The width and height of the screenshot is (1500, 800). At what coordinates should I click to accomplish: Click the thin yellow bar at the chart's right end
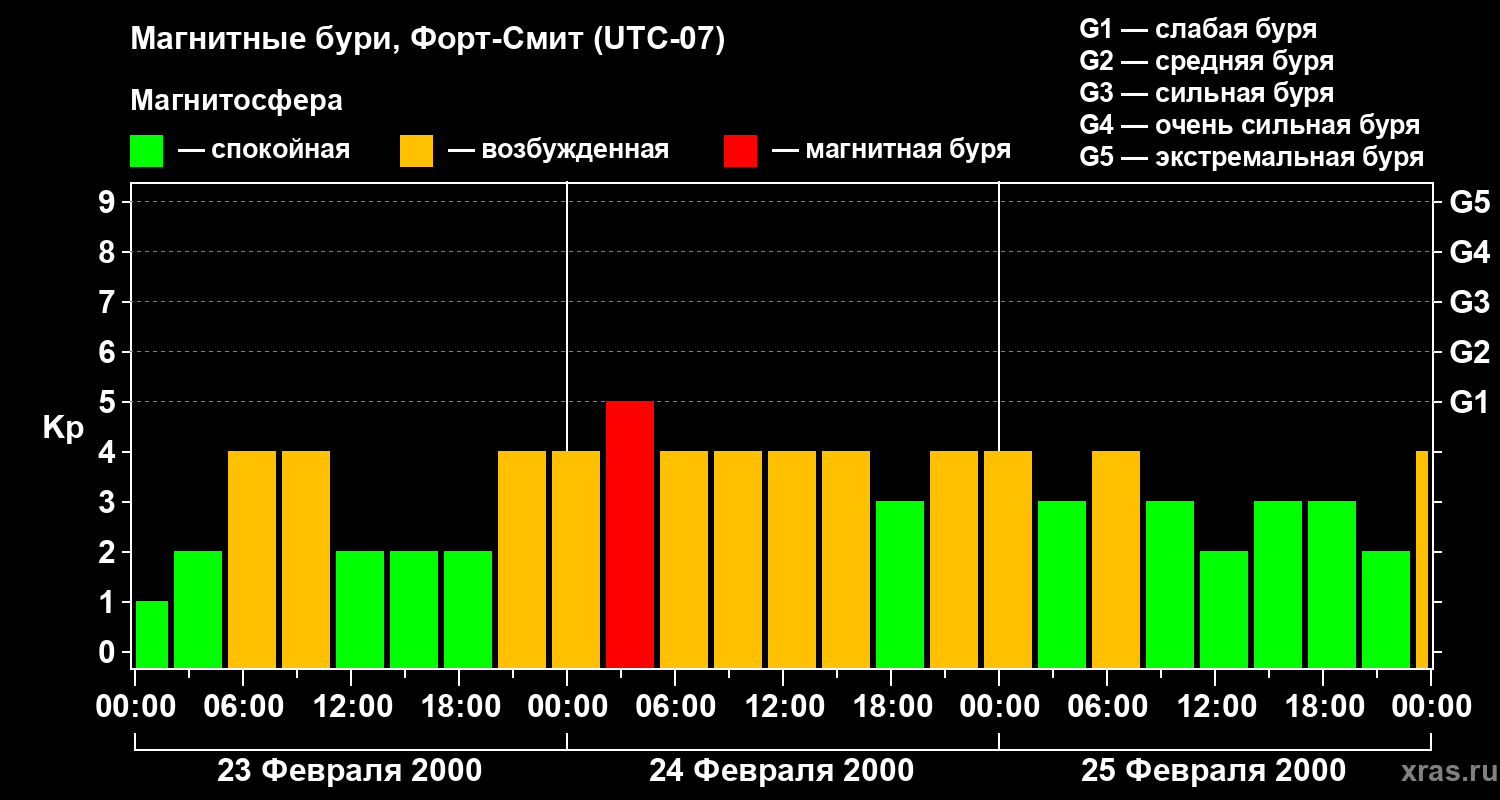click(x=1422, y=559)
